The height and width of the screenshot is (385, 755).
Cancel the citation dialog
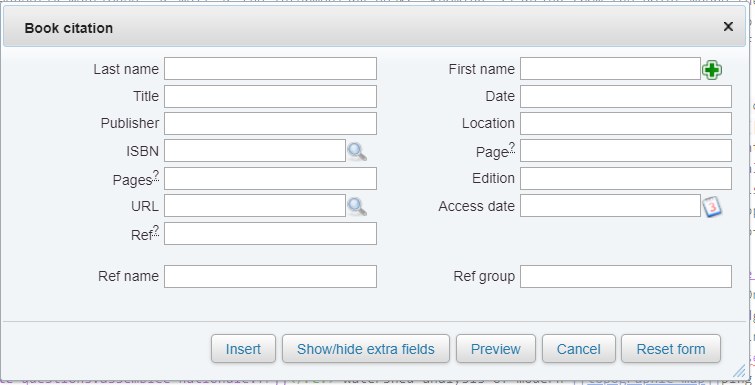pyautogui.click(x=579, y=349)
